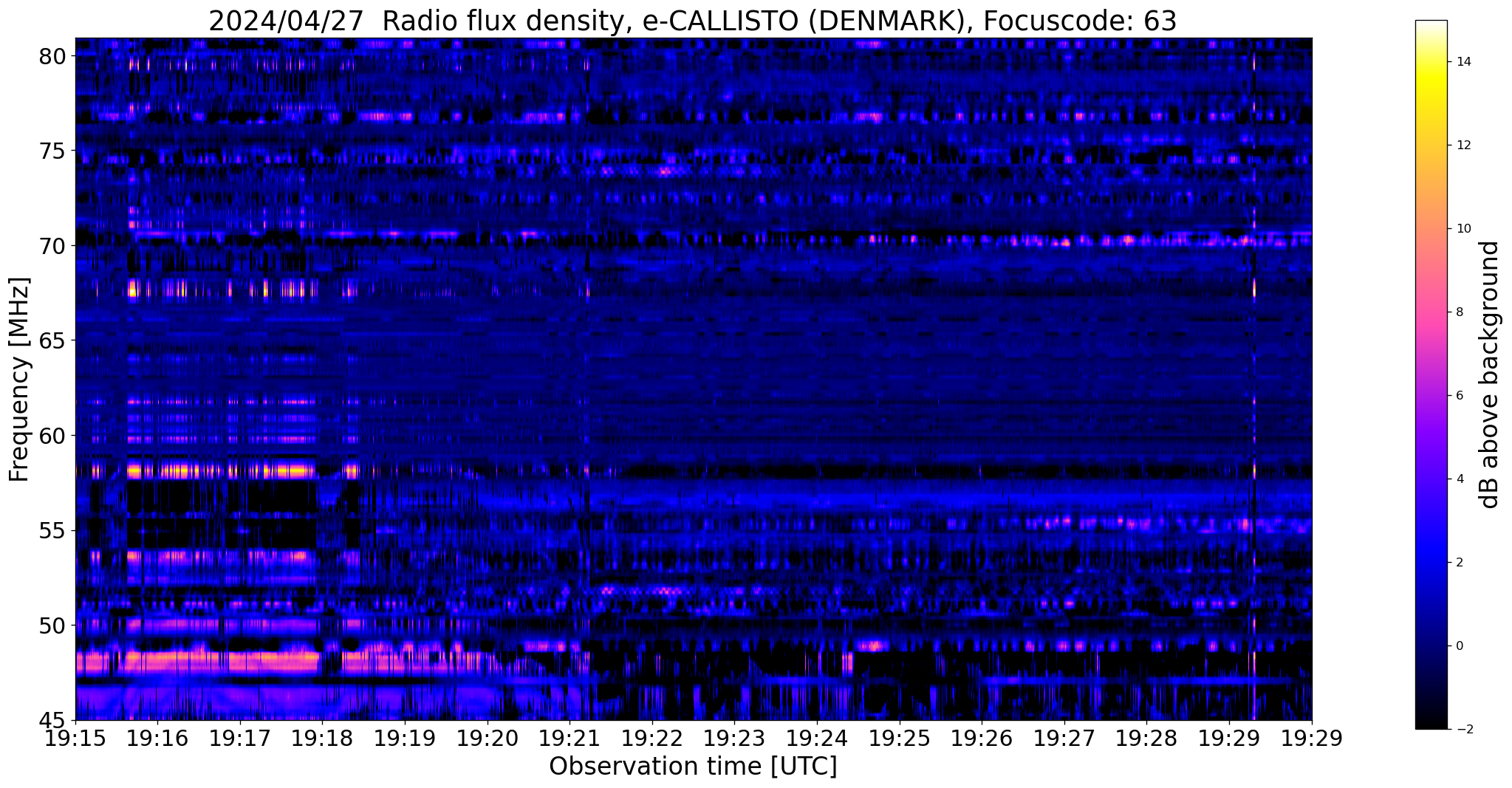The height and width of the screenshot is (788, 1512).
Task: Click the colorbar tick value 8
Action: pos(1460,312)
